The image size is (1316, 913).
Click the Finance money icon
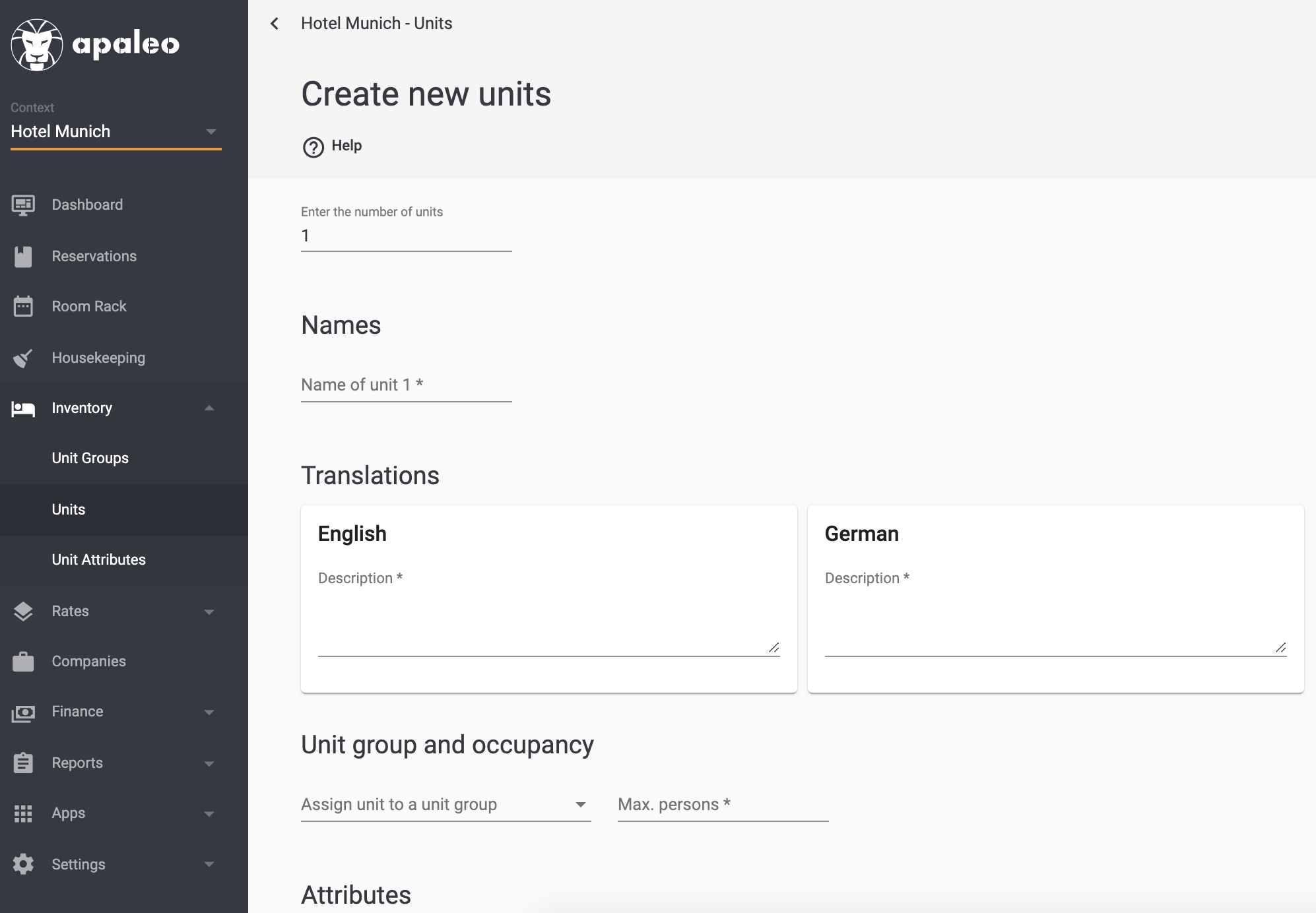pyautogui.click(x=23, y=712)
